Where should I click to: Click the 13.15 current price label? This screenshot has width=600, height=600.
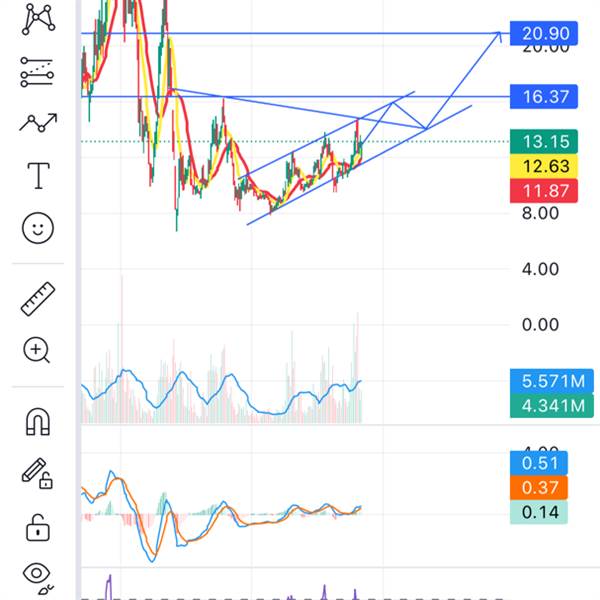[x=544, y=142]
